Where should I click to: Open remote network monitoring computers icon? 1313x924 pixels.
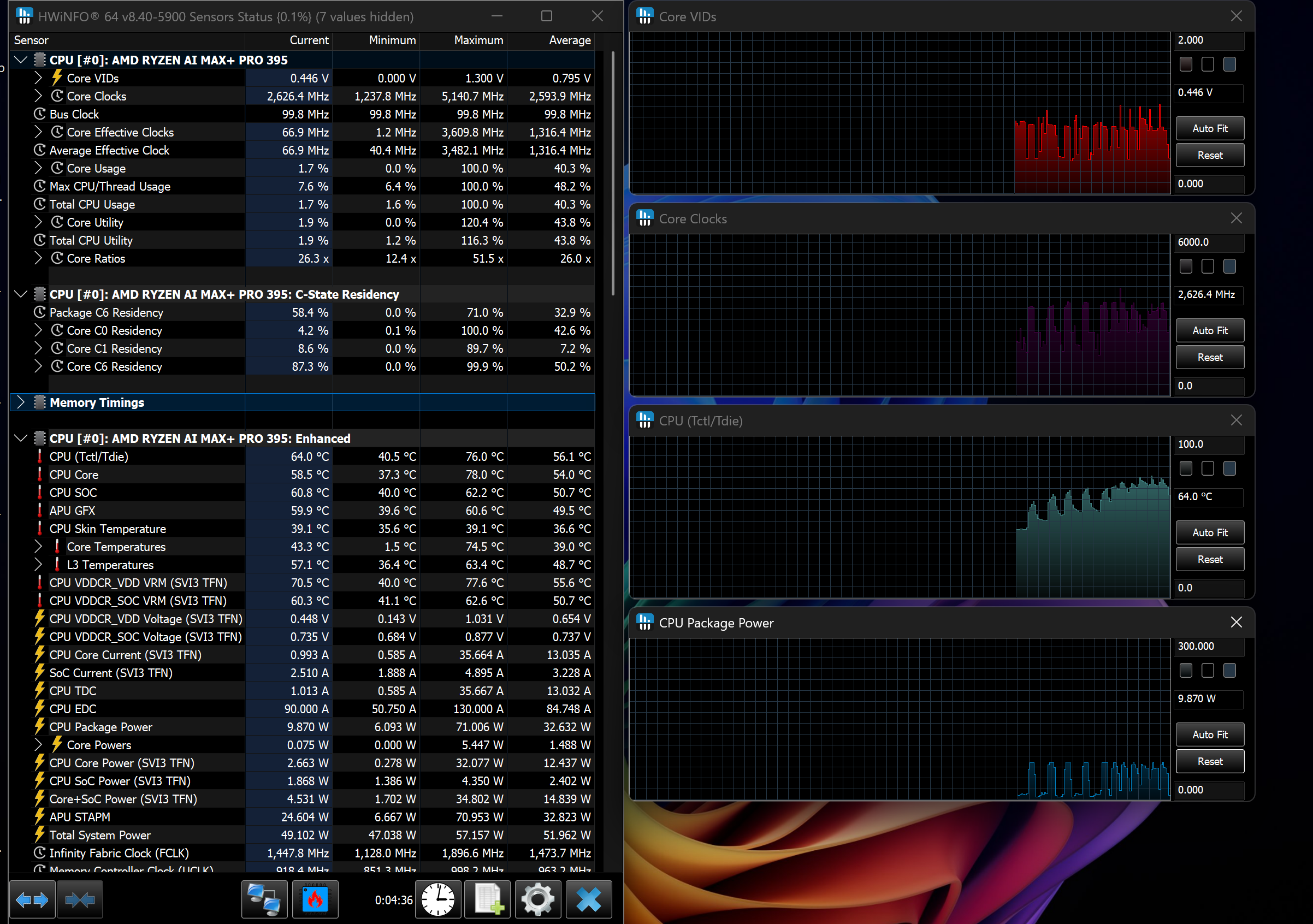264,900
